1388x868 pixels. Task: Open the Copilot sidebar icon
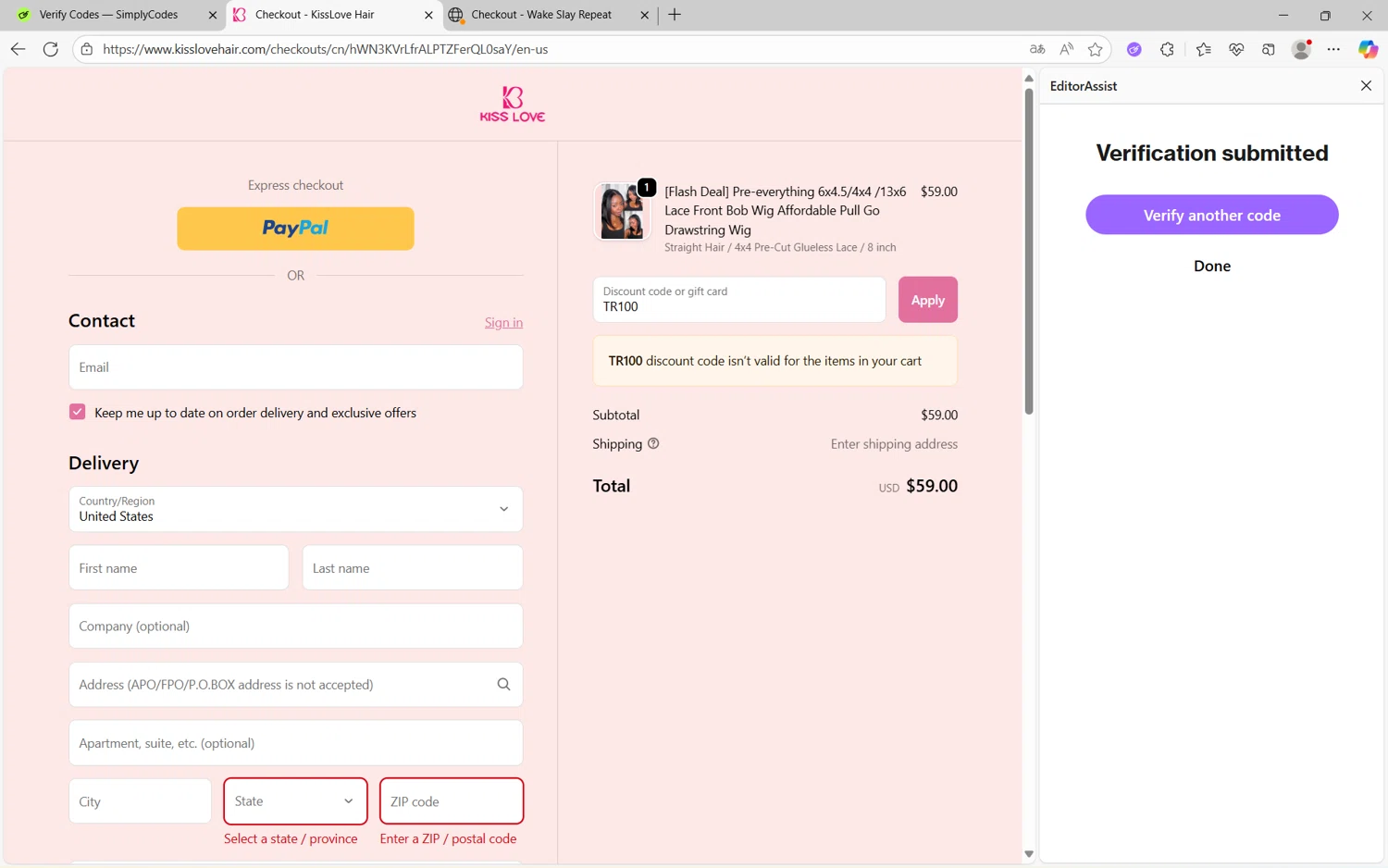[x=1368, y=49]
